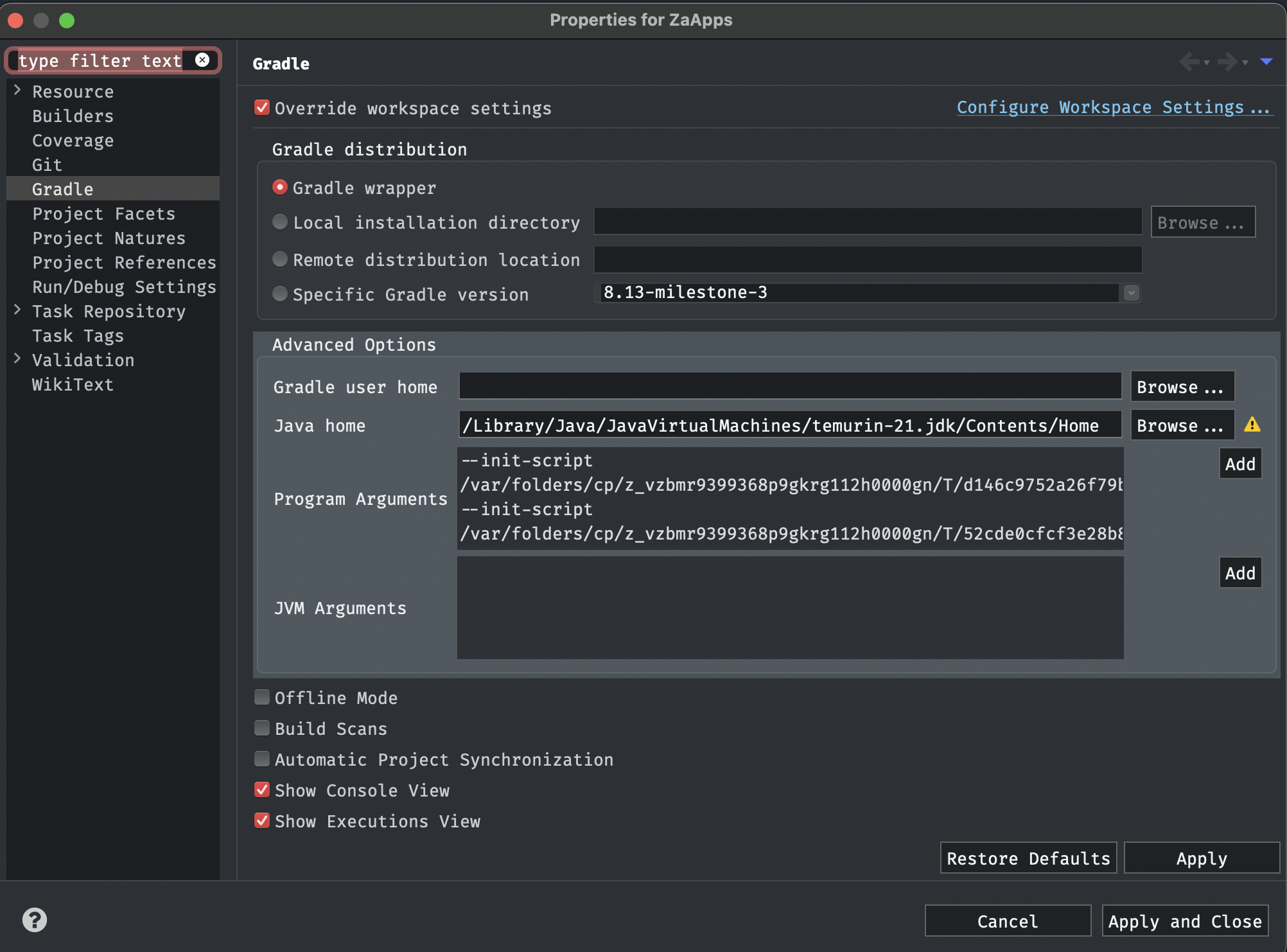Uncheck Override workspace settings

click(262, 107)
